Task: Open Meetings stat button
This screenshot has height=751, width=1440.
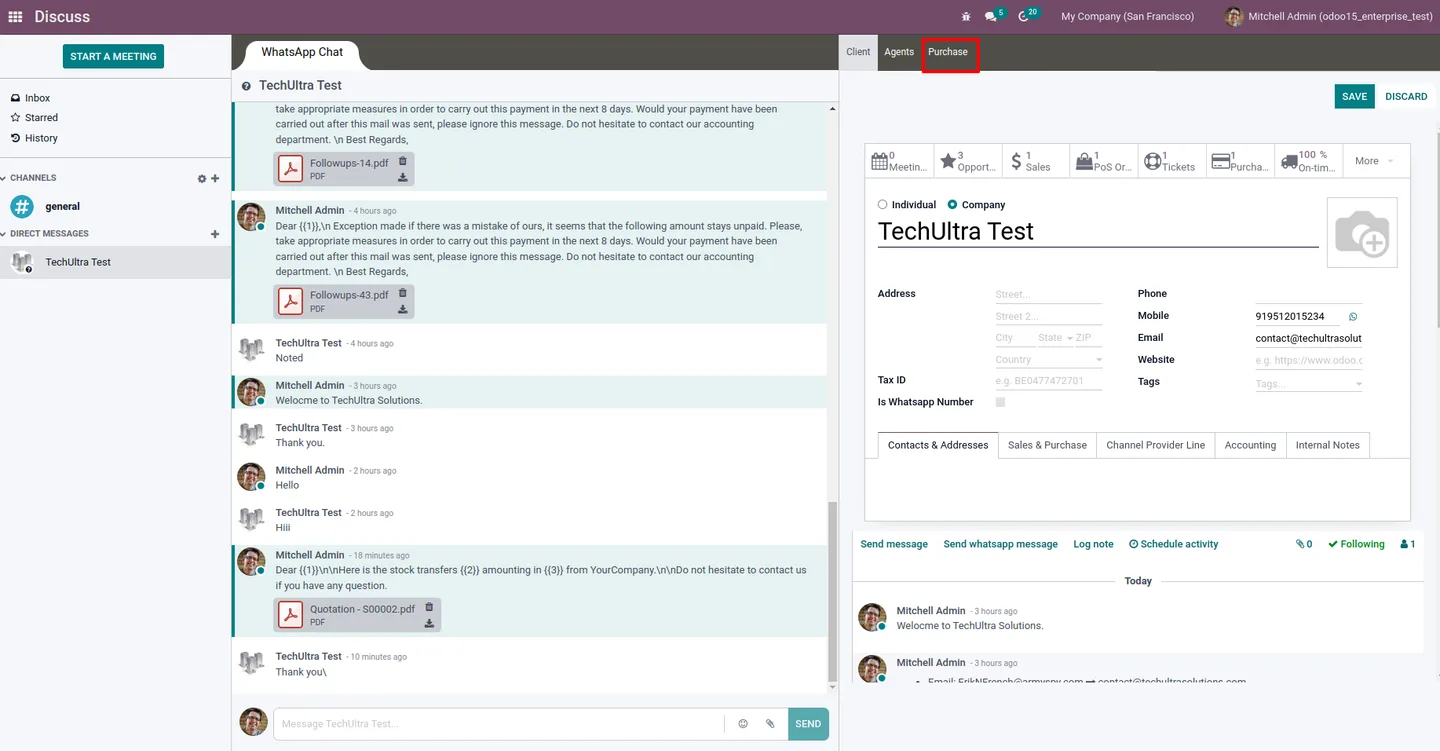Action: point(899,161)
